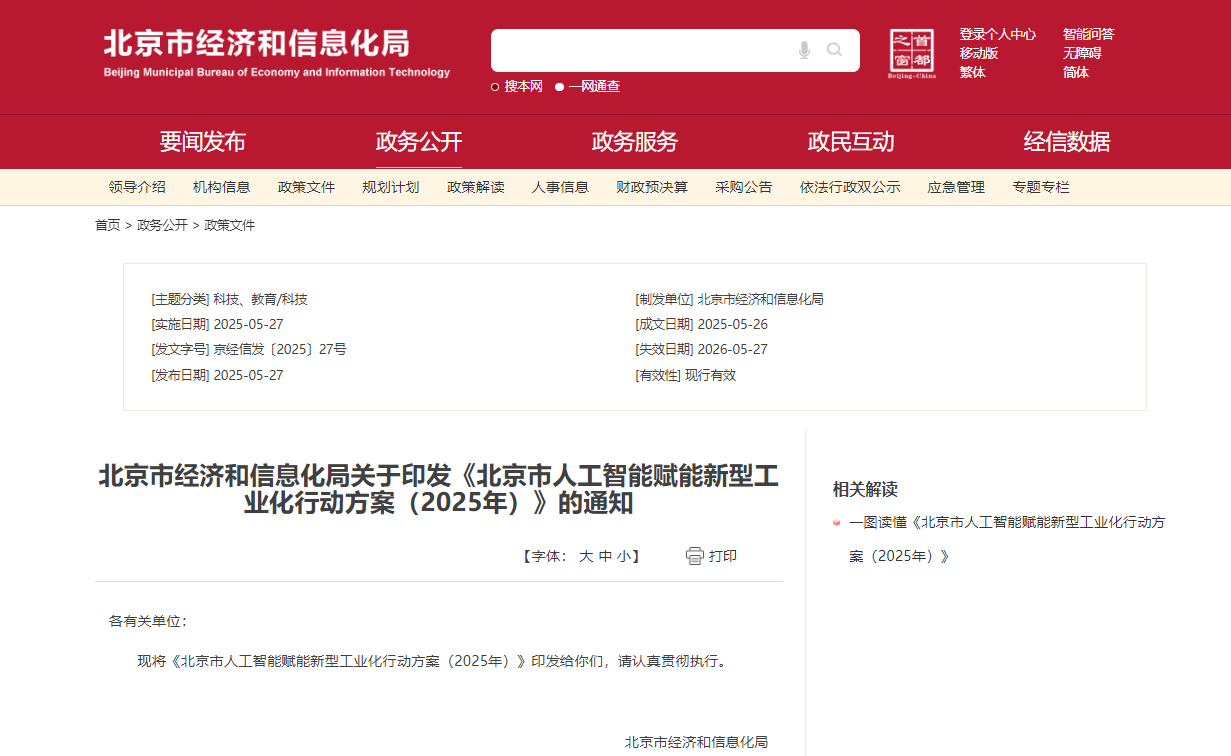Image resolution: width=1231 pixels, height=756 pixels.
Task: Click 首页 in the breadcrumb
Action: [x=107, y=225]
